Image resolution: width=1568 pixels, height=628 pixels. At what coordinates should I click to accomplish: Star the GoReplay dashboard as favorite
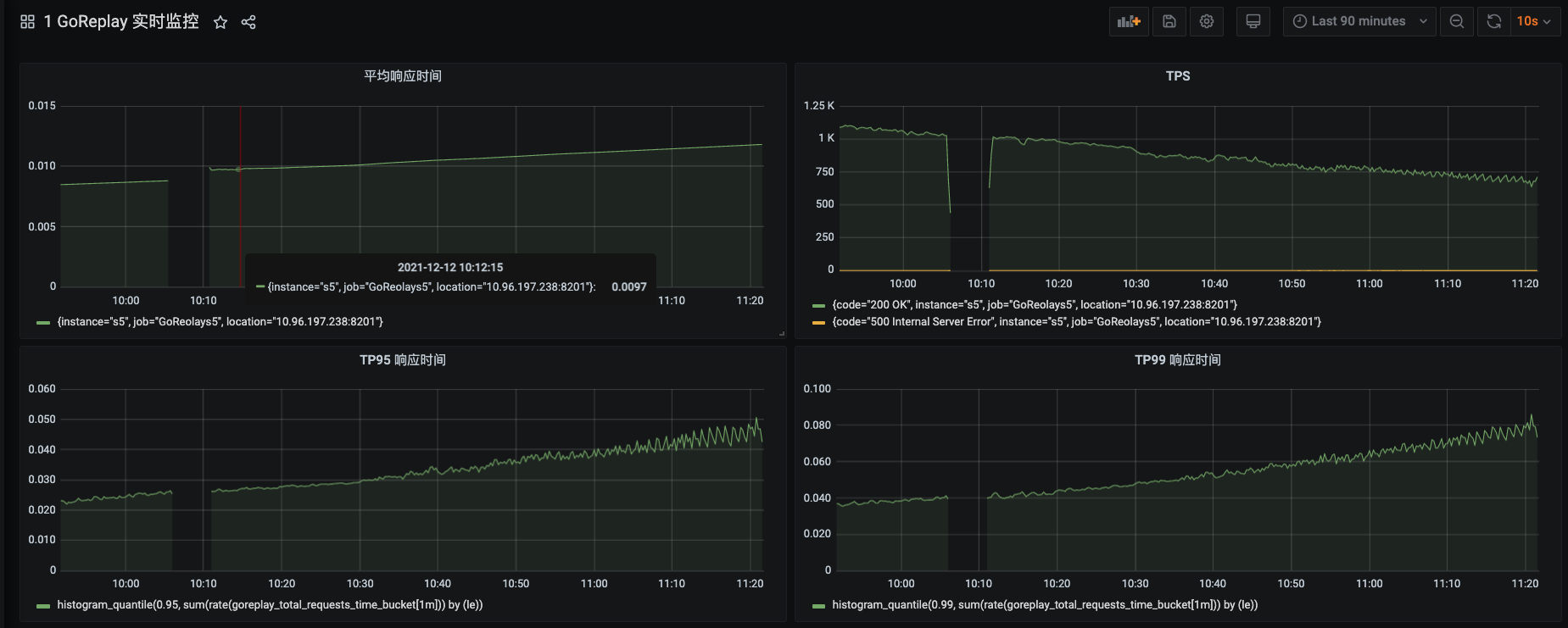[x=220, y=22]
